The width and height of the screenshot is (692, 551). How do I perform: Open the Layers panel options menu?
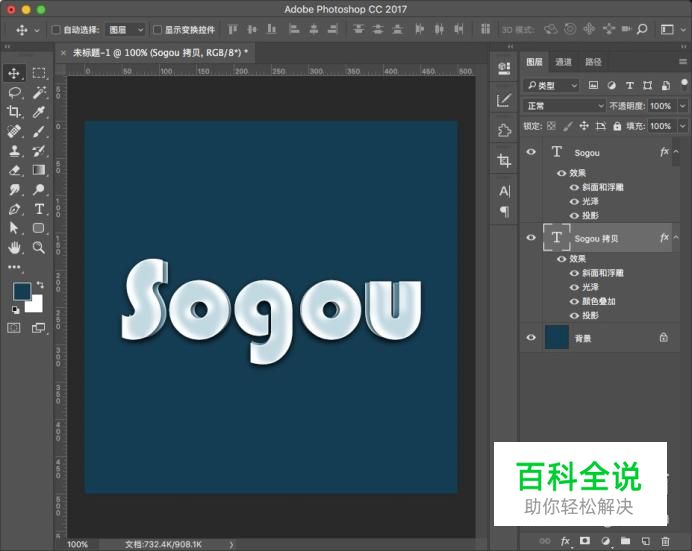click(683, 62)
